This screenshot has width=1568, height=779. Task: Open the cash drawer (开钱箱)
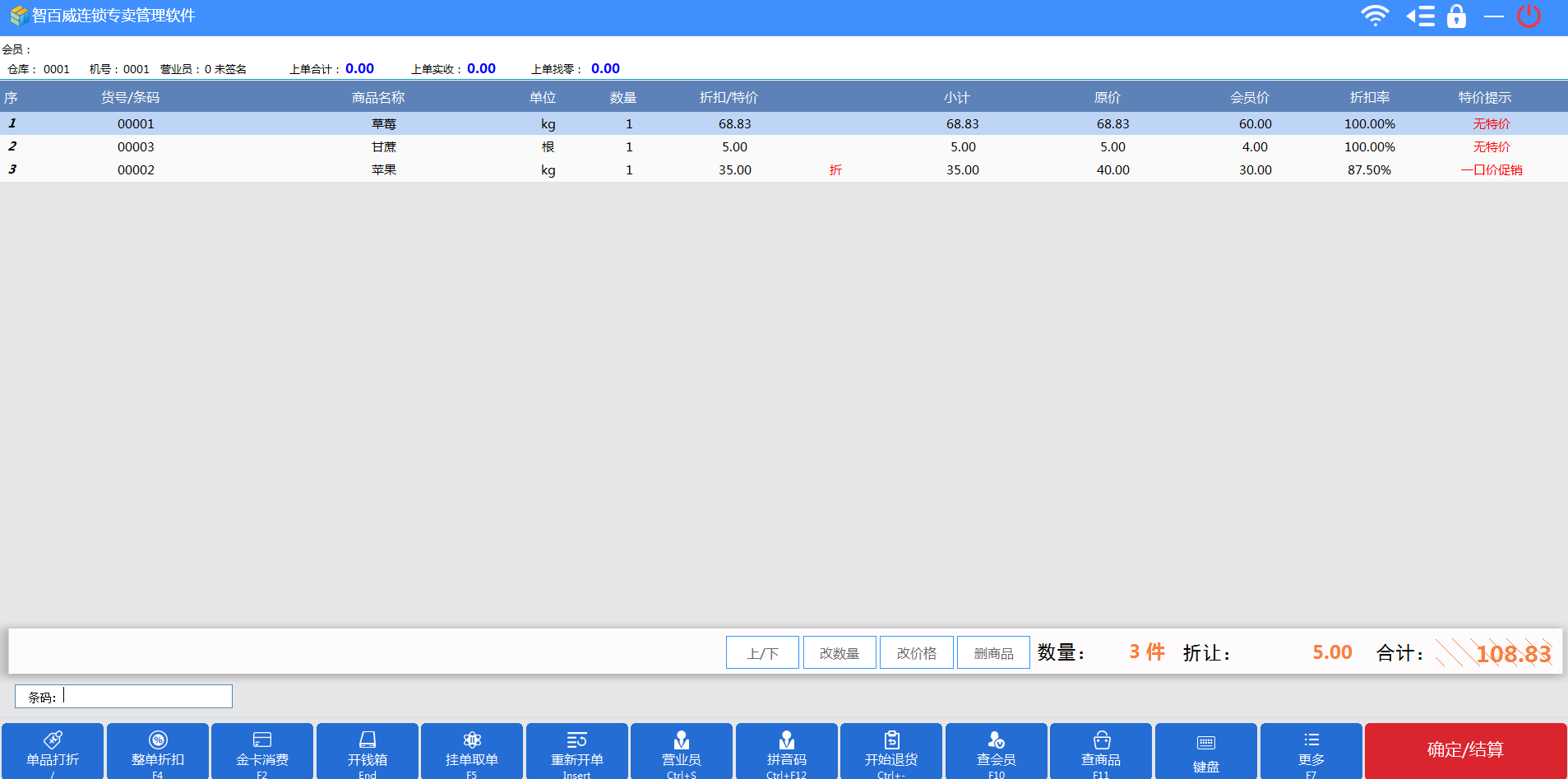[x=367, y=740]
